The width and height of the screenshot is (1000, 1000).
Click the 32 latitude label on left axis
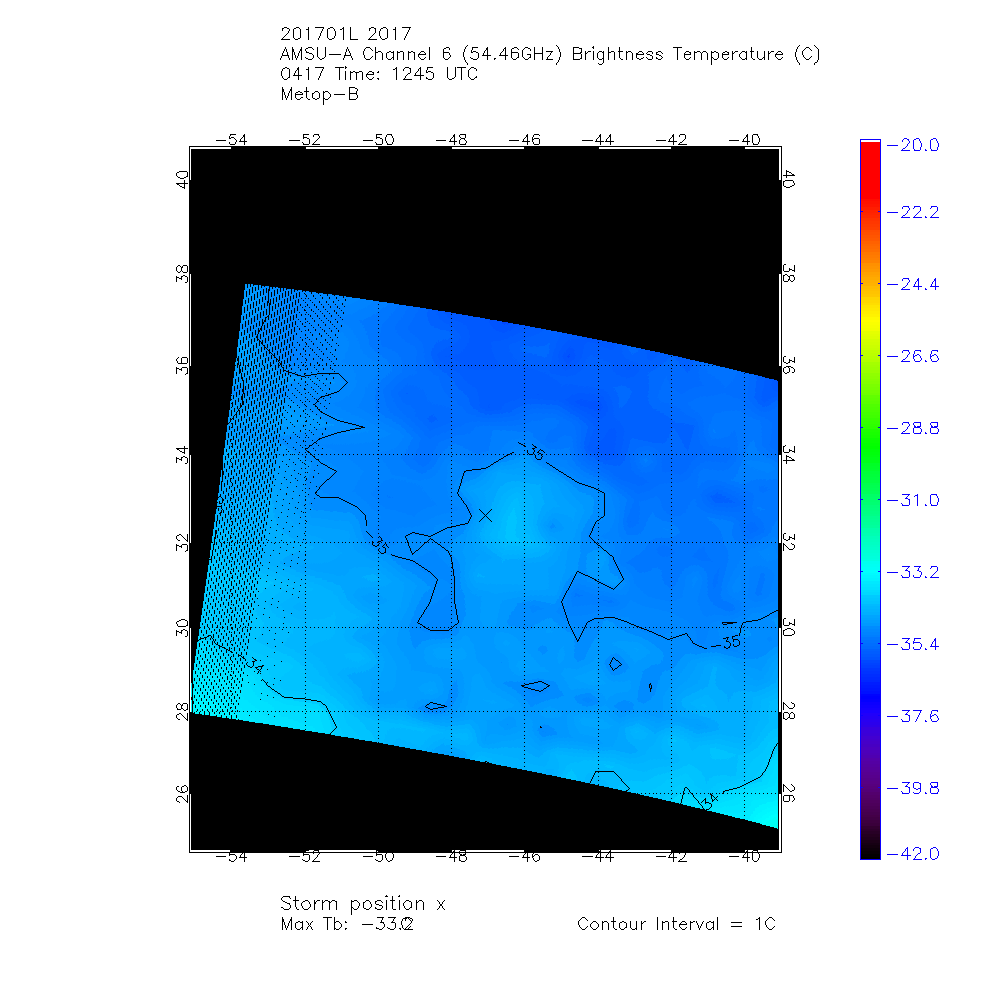point(182,543)
